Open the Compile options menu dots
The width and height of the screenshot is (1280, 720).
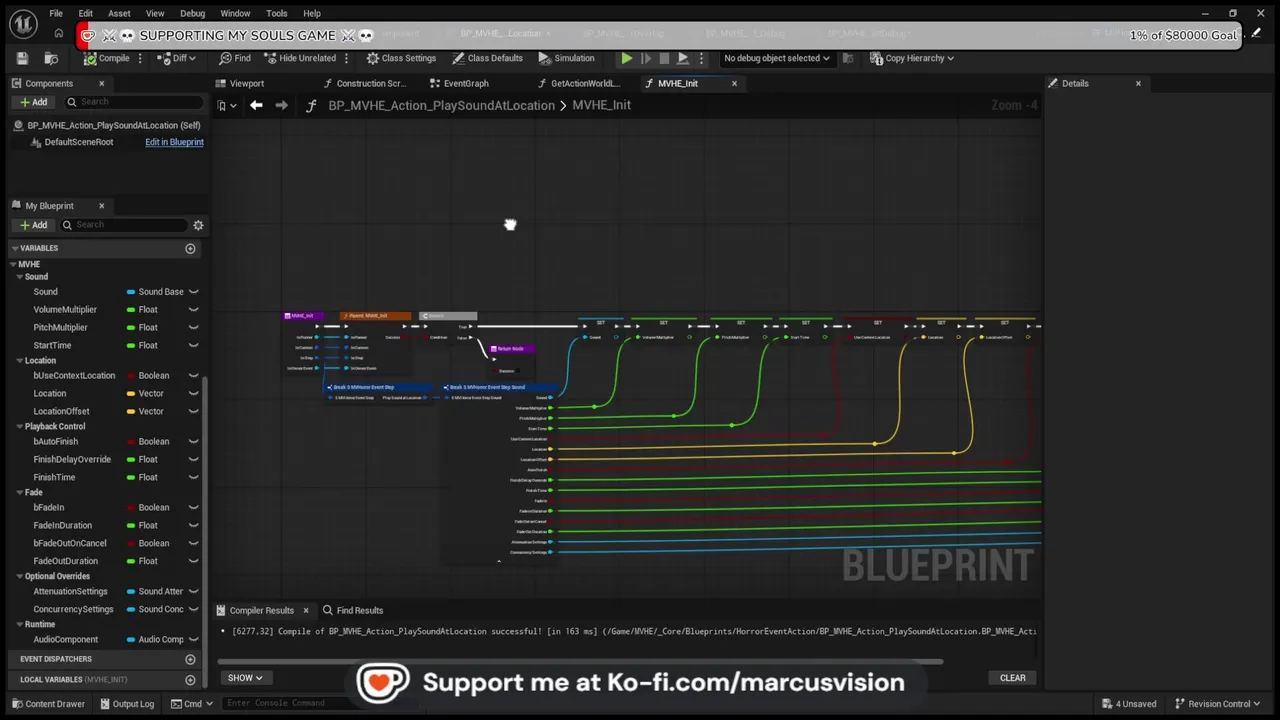(x=140, y=58)
